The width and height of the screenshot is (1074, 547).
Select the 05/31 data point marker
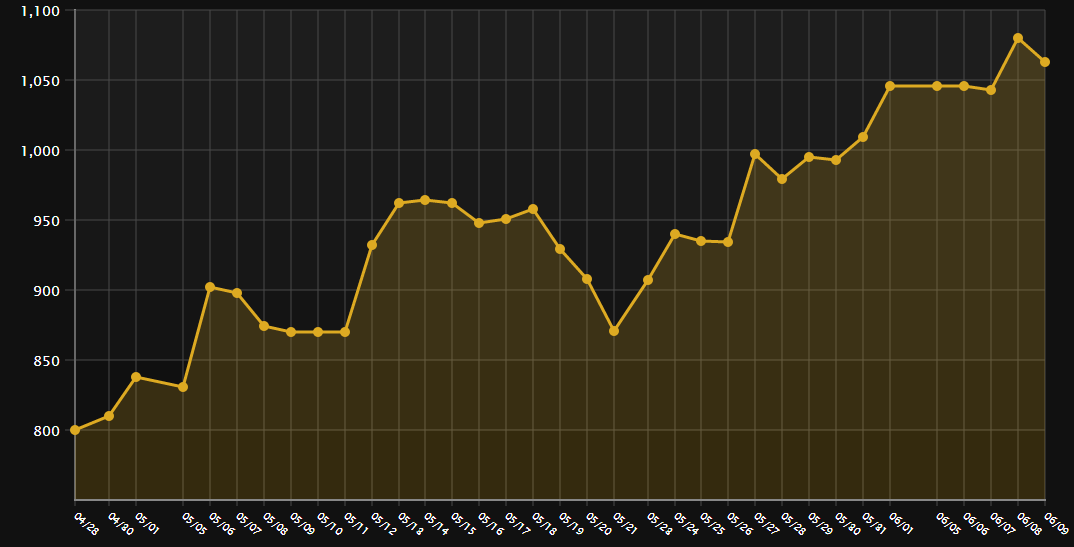pyautogui.click(x=863, y=137)
